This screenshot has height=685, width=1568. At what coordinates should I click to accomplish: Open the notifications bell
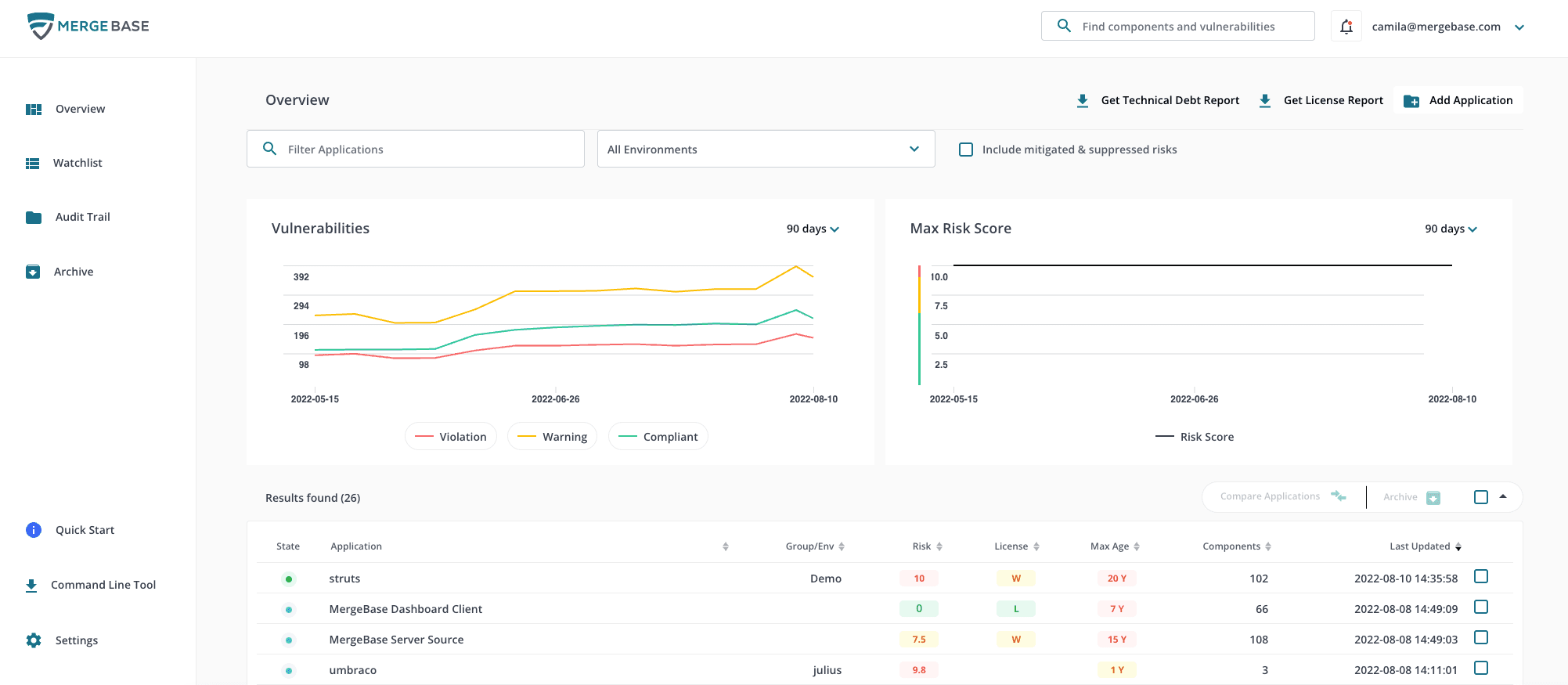(x=1346, y=27)
